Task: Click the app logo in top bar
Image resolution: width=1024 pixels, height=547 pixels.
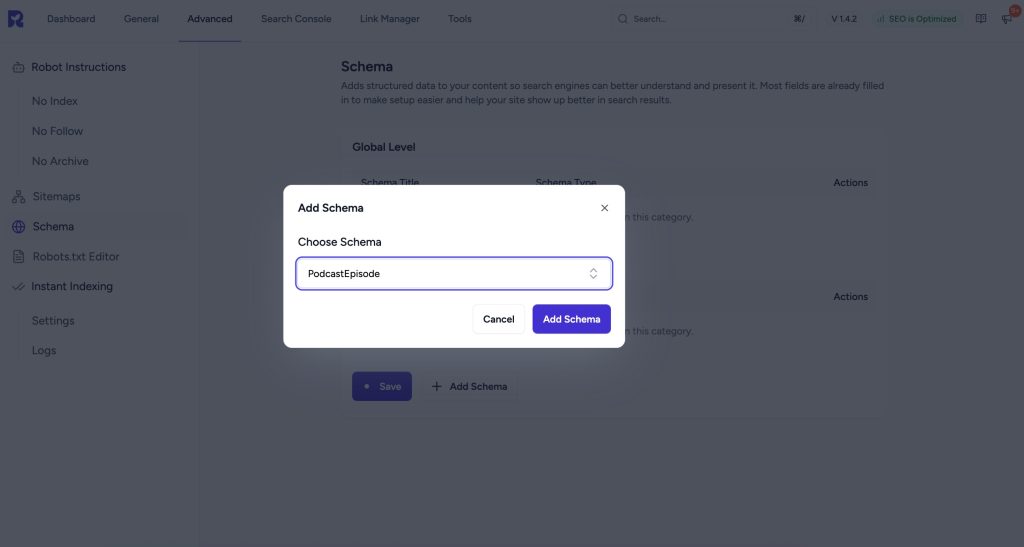Action: coord(15,18)
